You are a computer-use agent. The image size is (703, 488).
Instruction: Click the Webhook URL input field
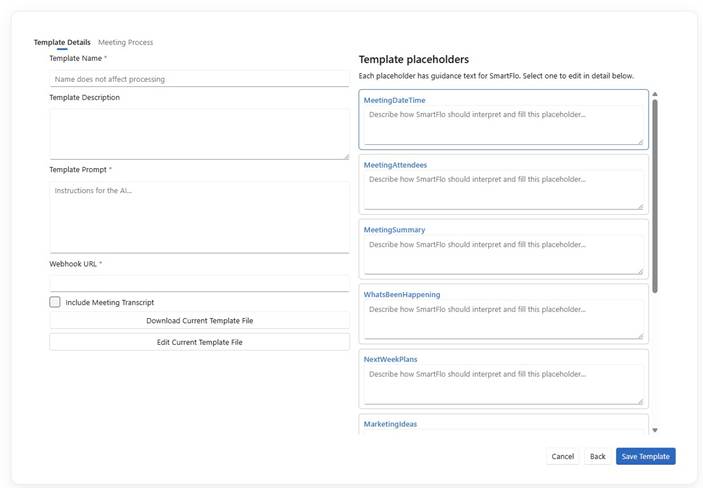coord(199,283)
